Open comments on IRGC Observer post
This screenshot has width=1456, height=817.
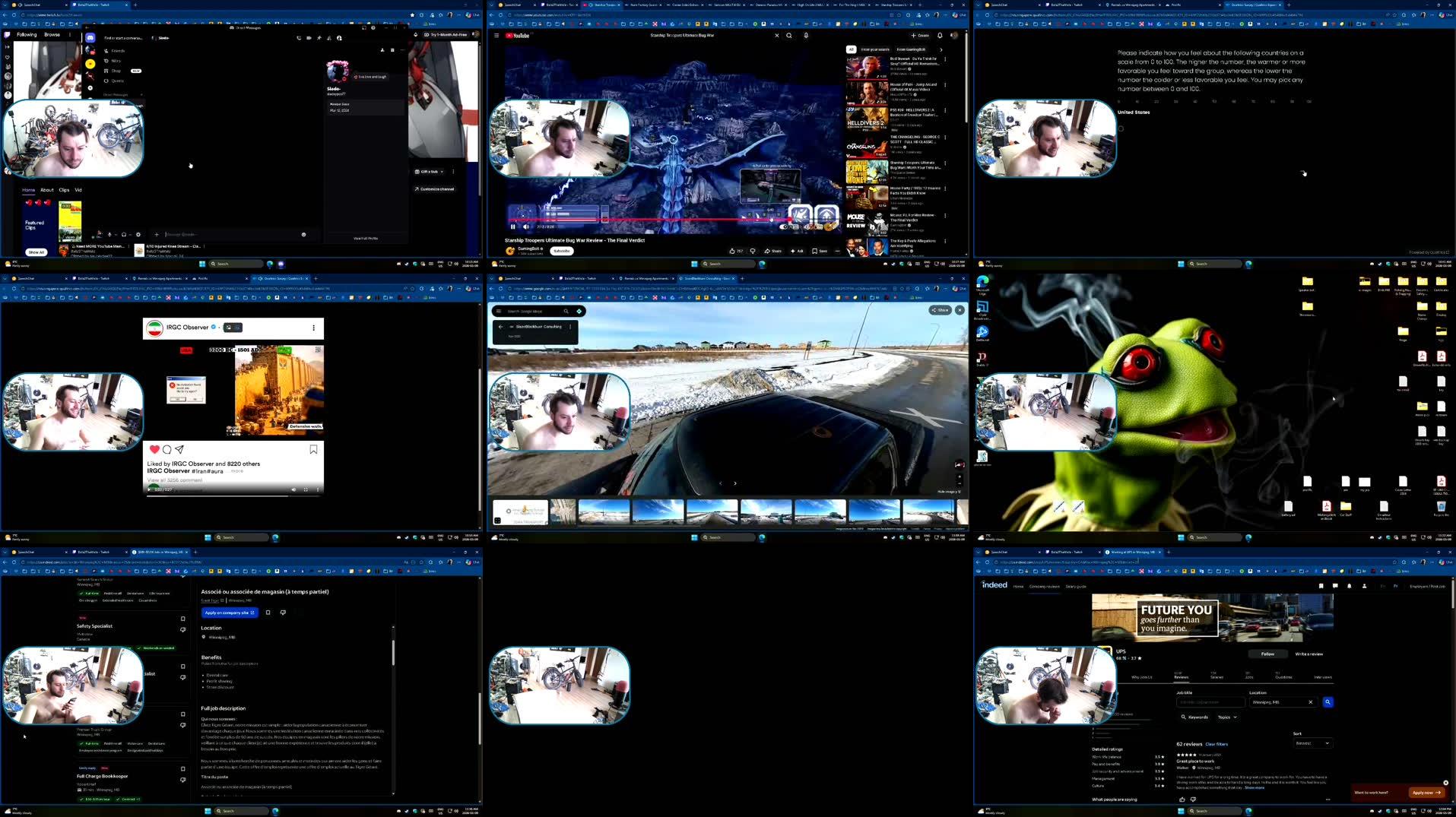pos(167,449)
